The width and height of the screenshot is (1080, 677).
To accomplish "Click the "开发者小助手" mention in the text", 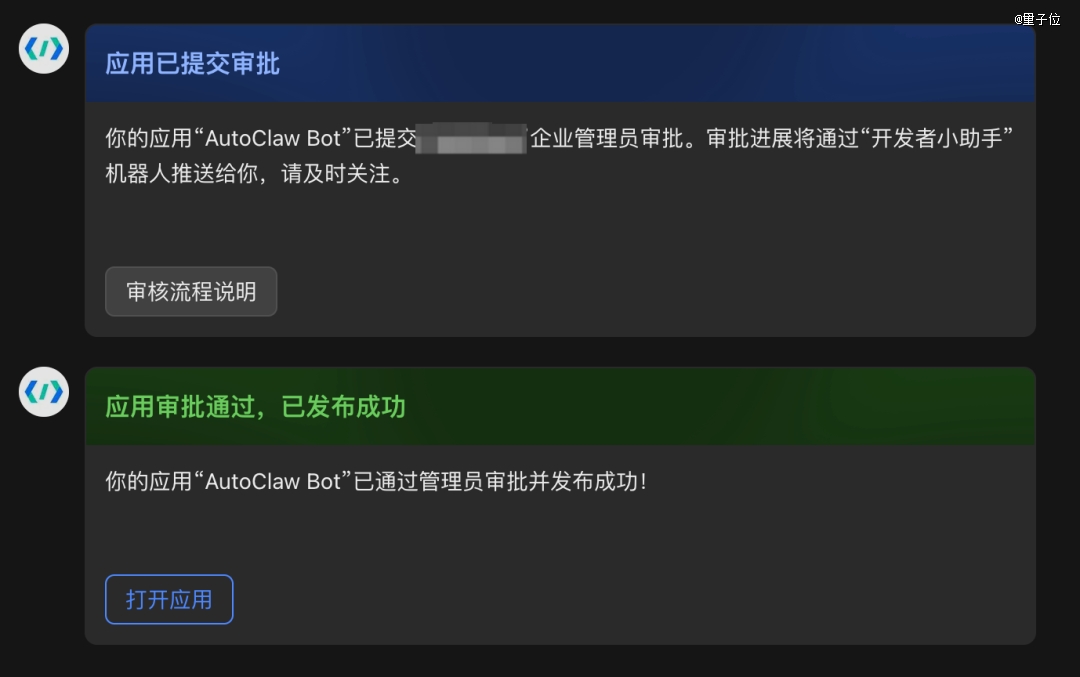I will (x=937, y=138).
